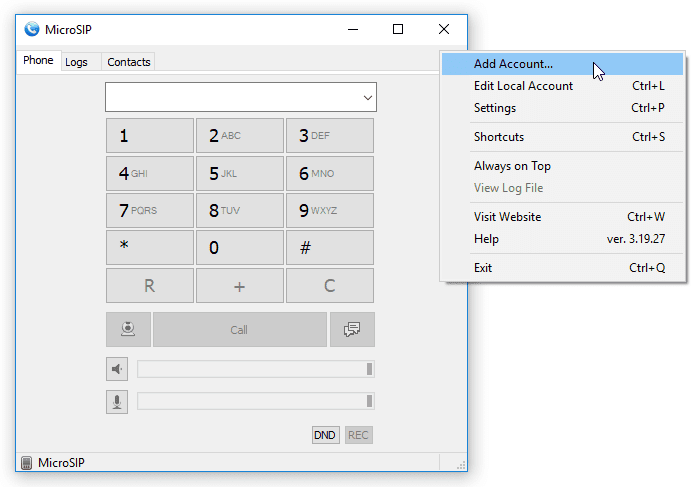Viewport: 700px width, 487px height.
Task: Switch to the Logs tab
Action: [x=76, y=62]
